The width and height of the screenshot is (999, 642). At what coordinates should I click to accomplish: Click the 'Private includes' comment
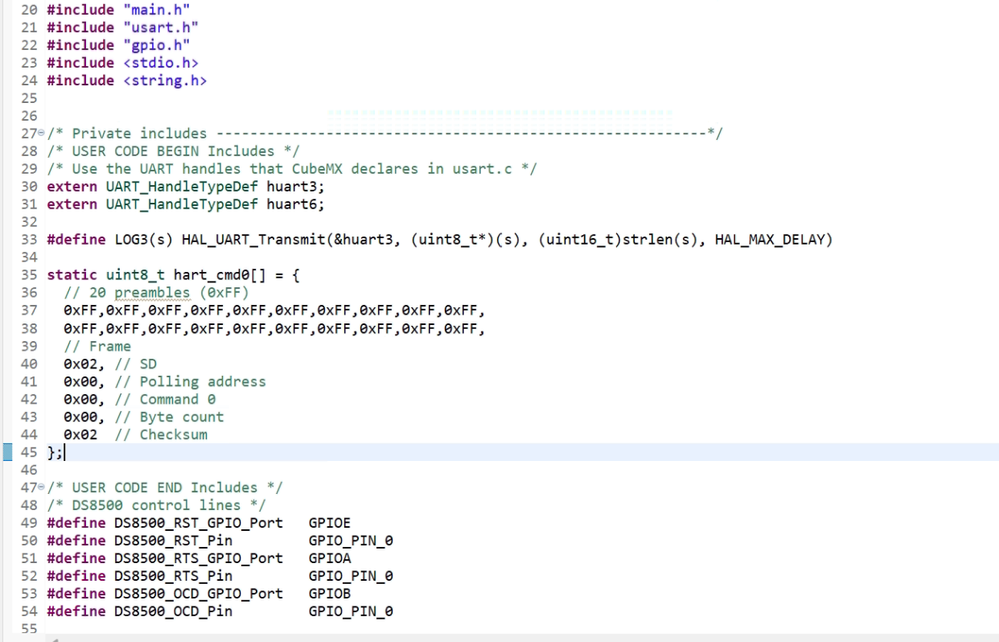pos(385,133)
